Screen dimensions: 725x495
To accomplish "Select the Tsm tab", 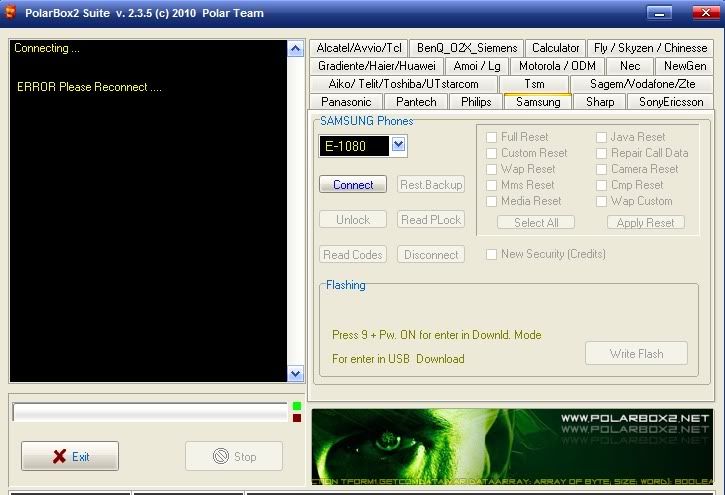I will [534, 84].
